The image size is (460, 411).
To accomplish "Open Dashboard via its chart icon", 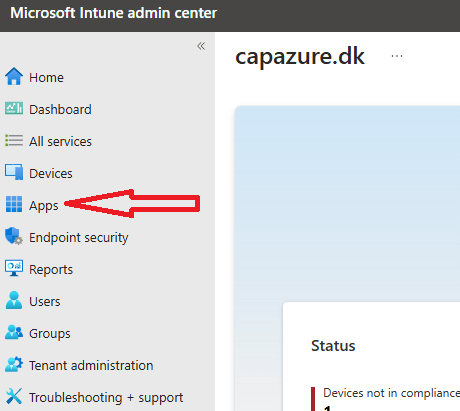I will pyautogui.click(x=14, y=109).
